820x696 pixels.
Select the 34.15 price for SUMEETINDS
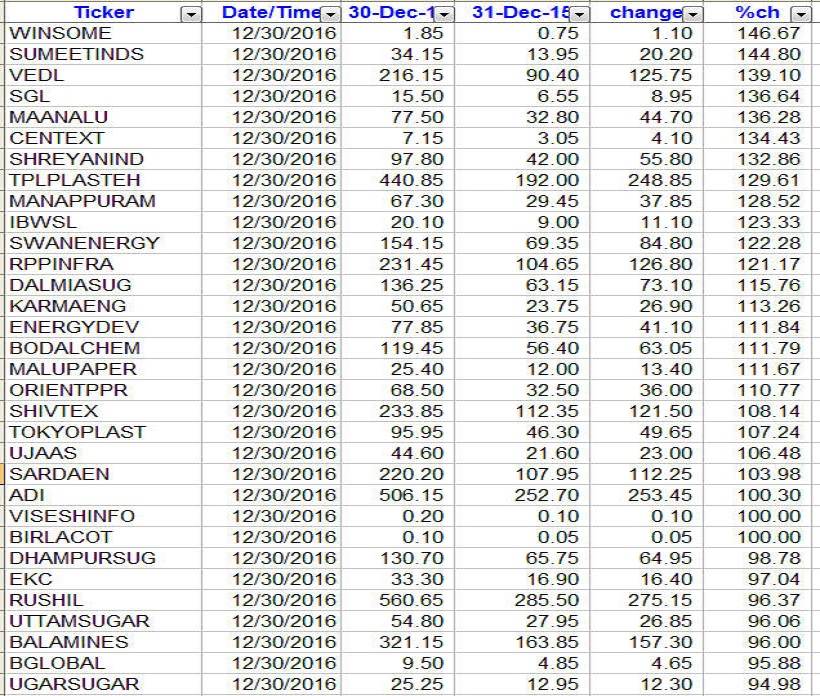417,54
